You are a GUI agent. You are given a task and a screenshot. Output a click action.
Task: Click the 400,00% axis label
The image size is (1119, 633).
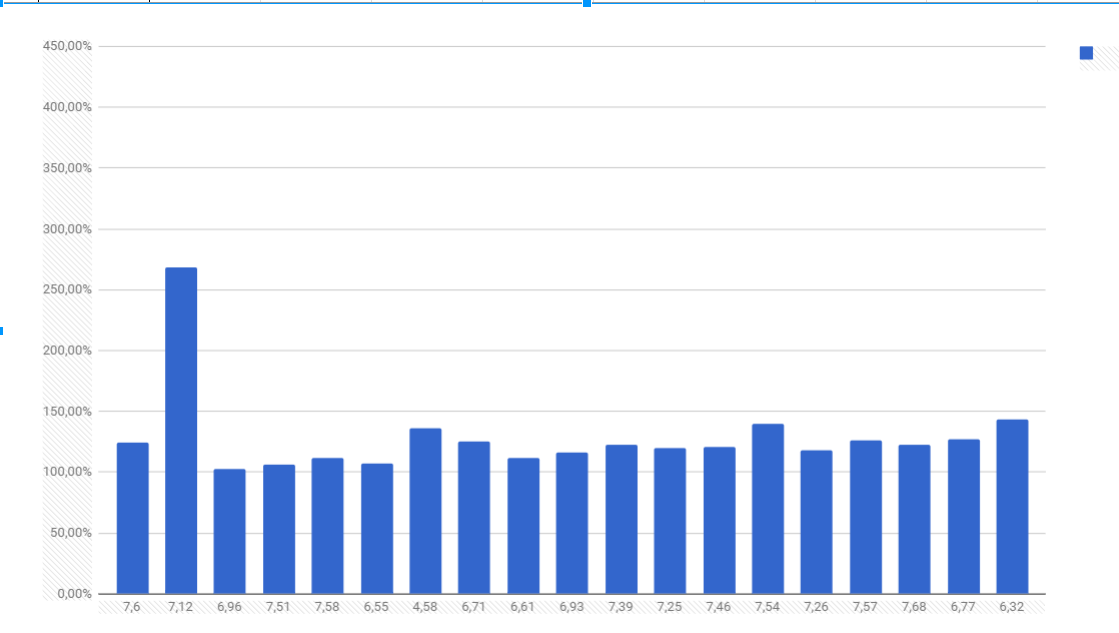(67, 107)
